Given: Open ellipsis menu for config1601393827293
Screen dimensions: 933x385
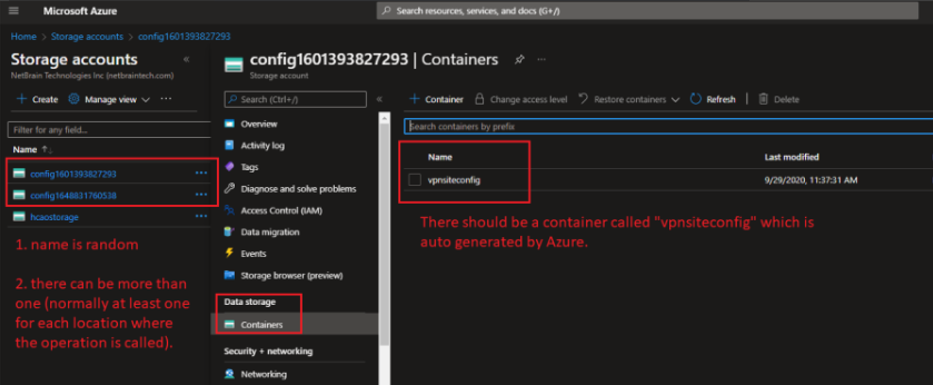Looking at the screenshot, I should point(201,173).
